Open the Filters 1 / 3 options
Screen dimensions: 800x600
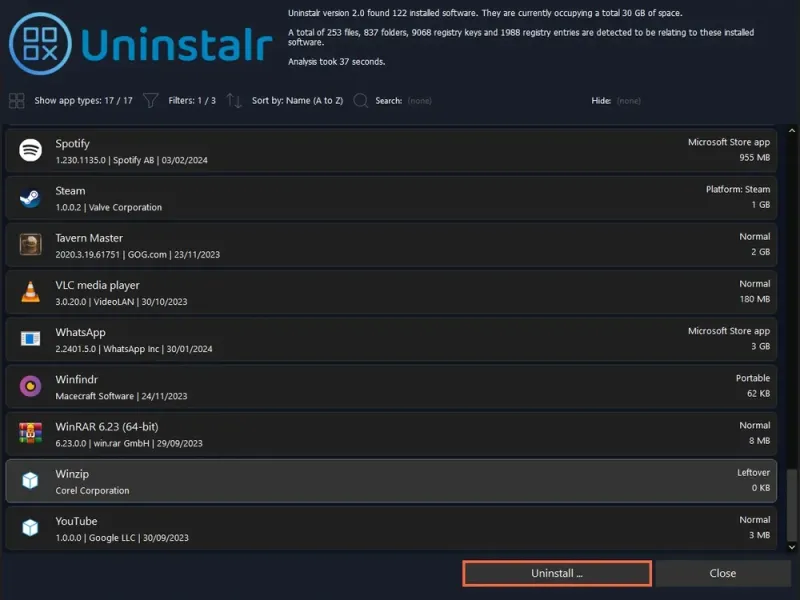pos(192,101)
